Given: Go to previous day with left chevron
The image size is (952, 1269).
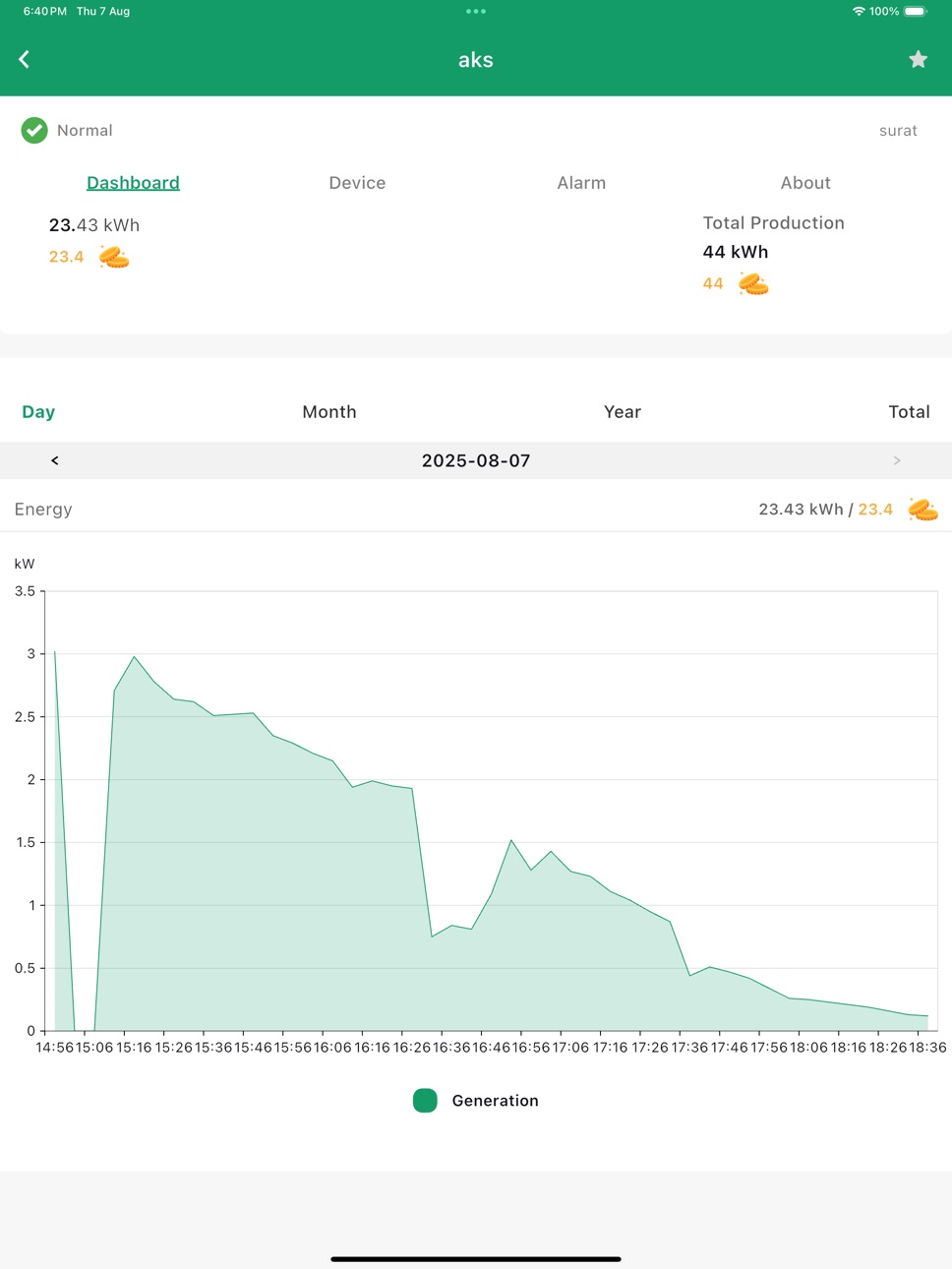Looking at the screenshot, I should tap(55, 460).
